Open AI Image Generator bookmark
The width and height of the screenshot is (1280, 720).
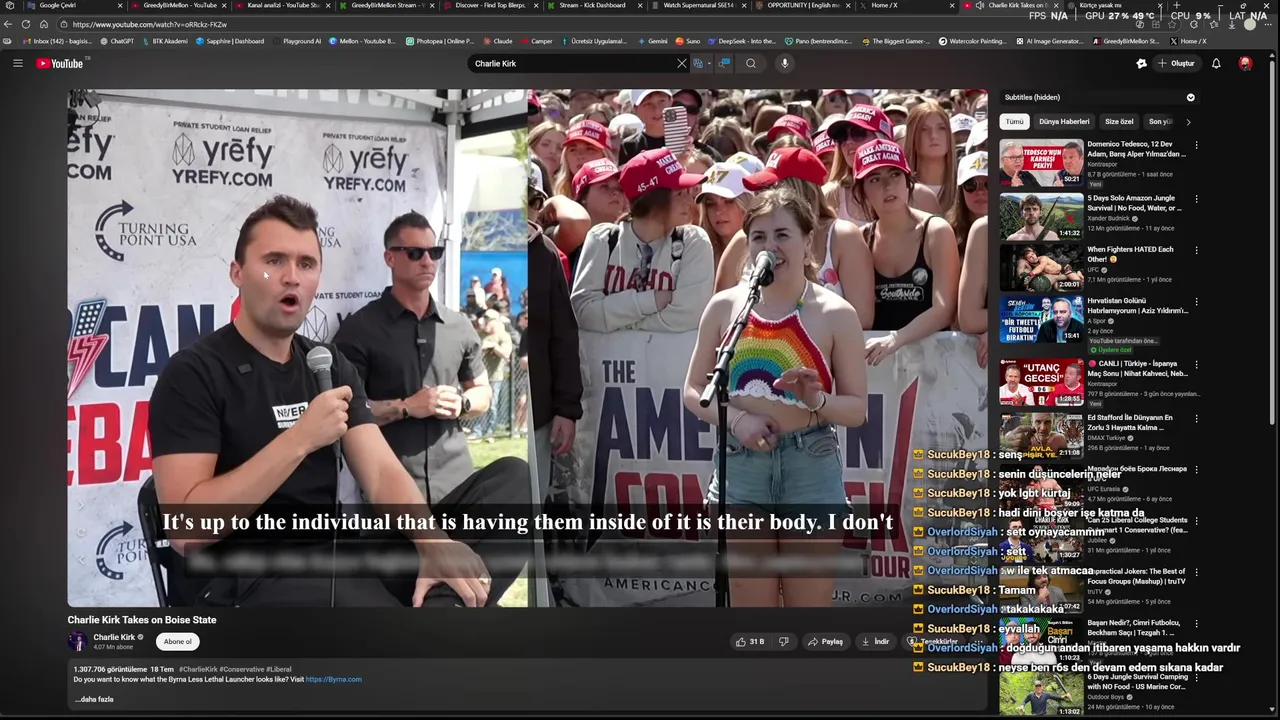click(1049, 41)
